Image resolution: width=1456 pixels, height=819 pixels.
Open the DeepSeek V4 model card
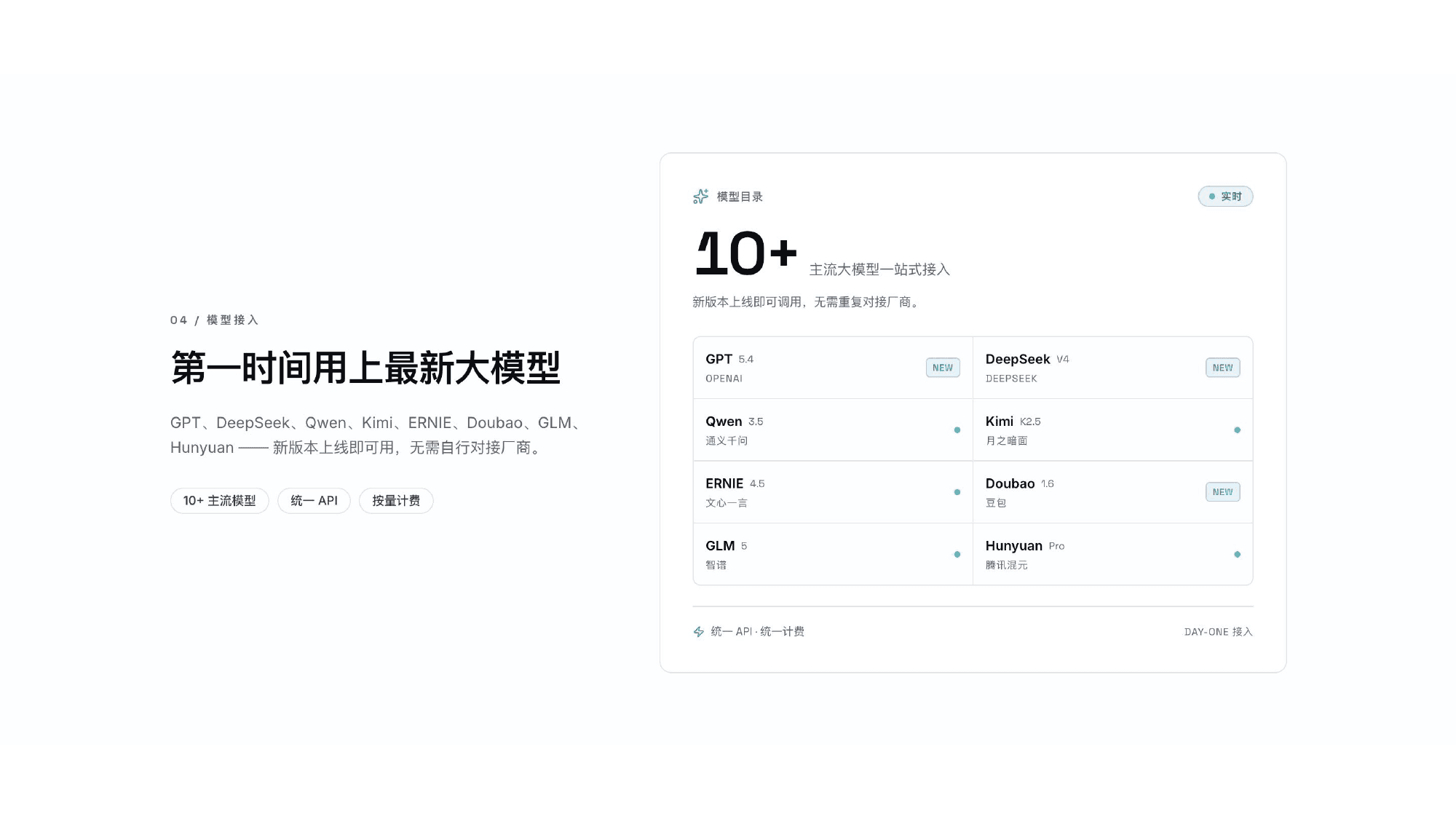[1113, 368]
